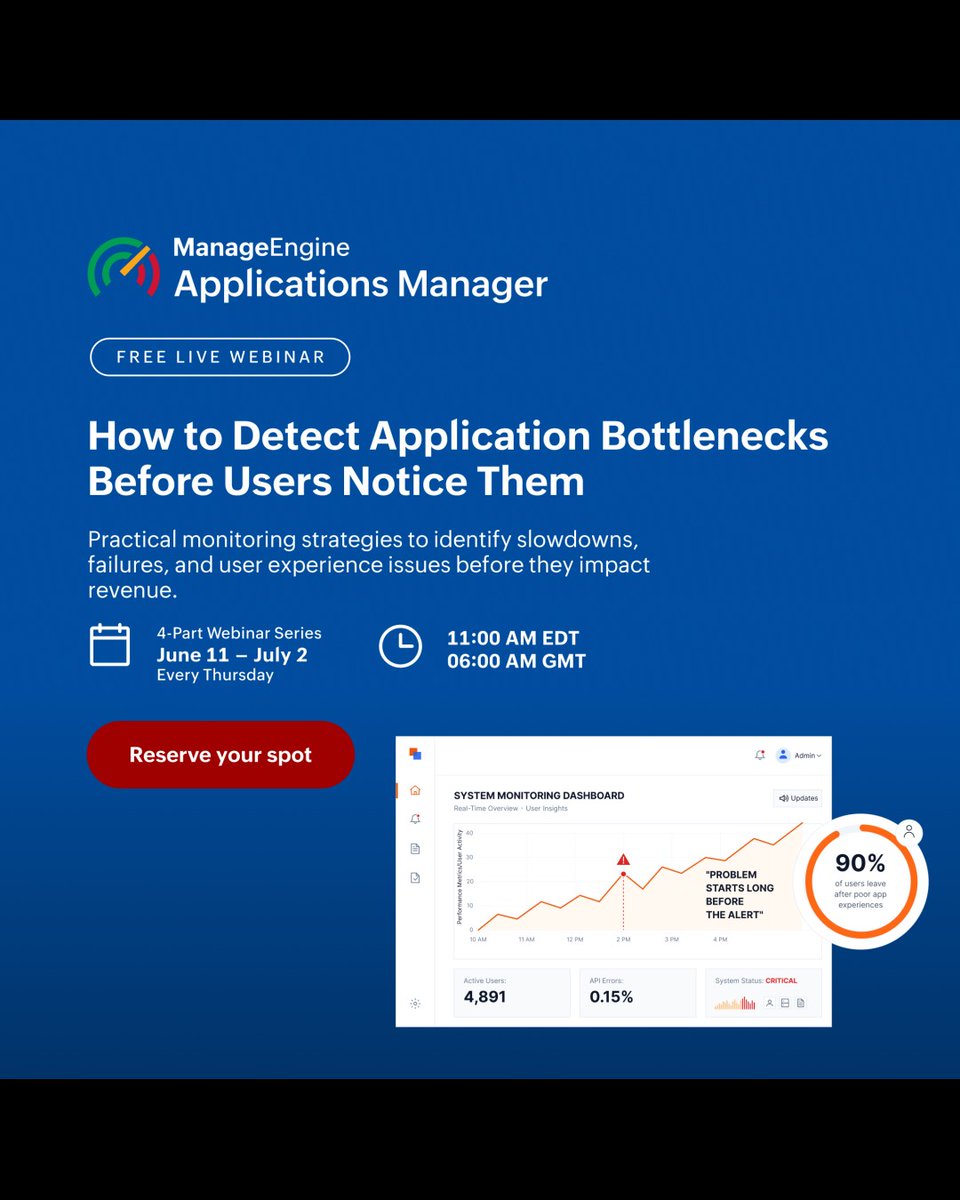Open the settings gear in dashboard sidebar
Image resolution: width=960 pixels, height=1200 pixels.
coord(415,1003)
